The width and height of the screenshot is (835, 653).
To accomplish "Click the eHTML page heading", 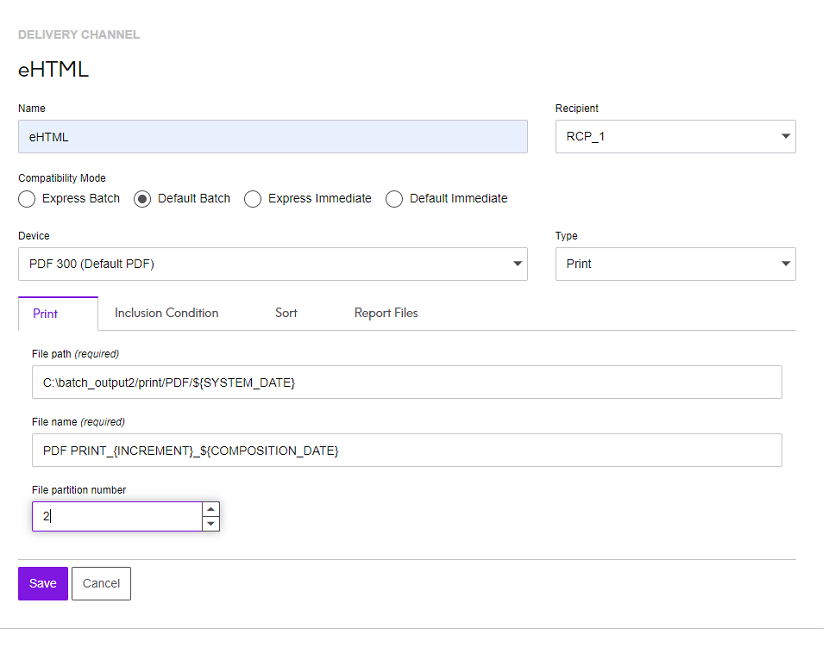I will [x=54, y=69].
